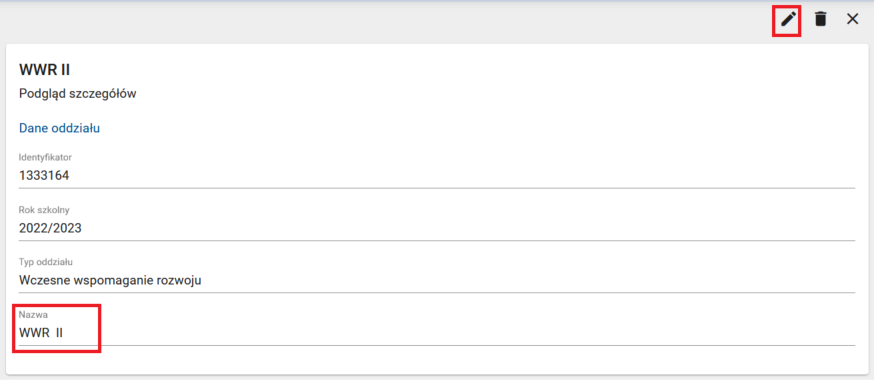The height and width of the screenshot is (382, 874).
Task: Click the identifier value 1333164
Action: pos(44,176)
